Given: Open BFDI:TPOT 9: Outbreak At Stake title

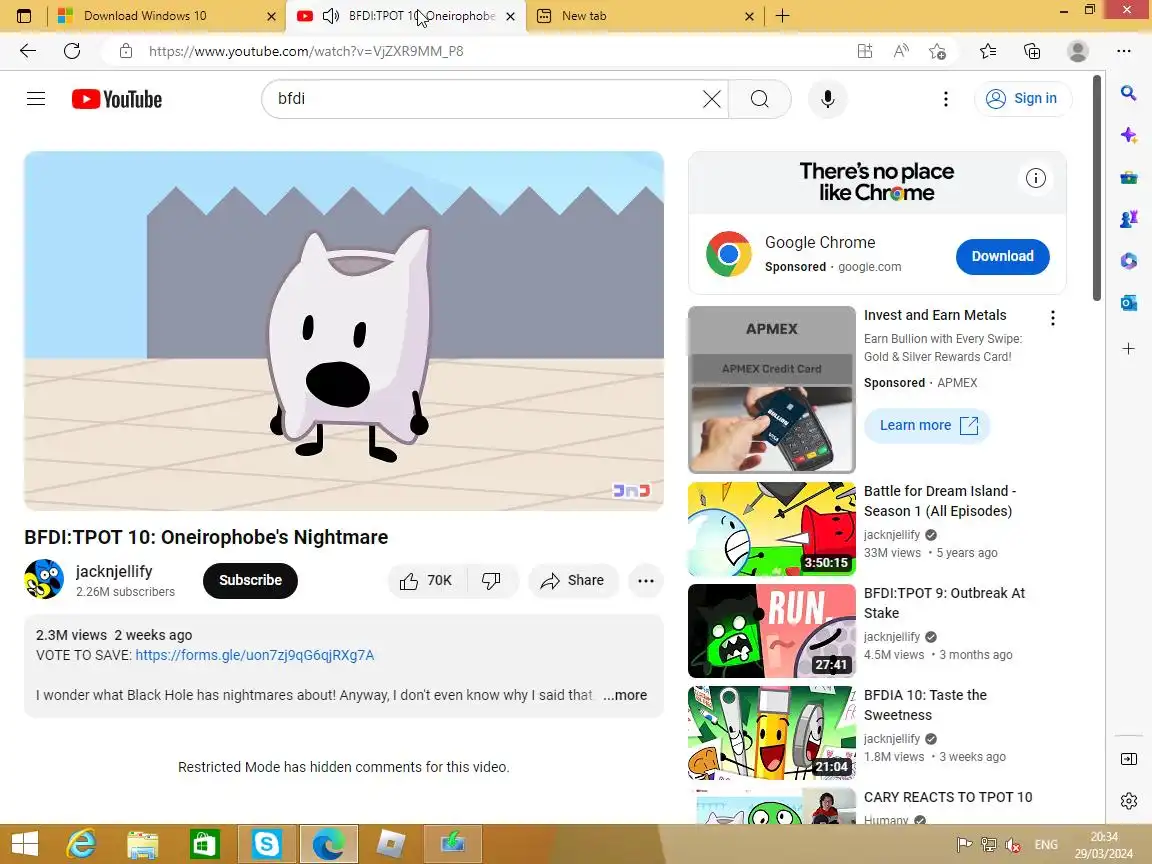Looking at the screenshot, I should click(944, 602).
